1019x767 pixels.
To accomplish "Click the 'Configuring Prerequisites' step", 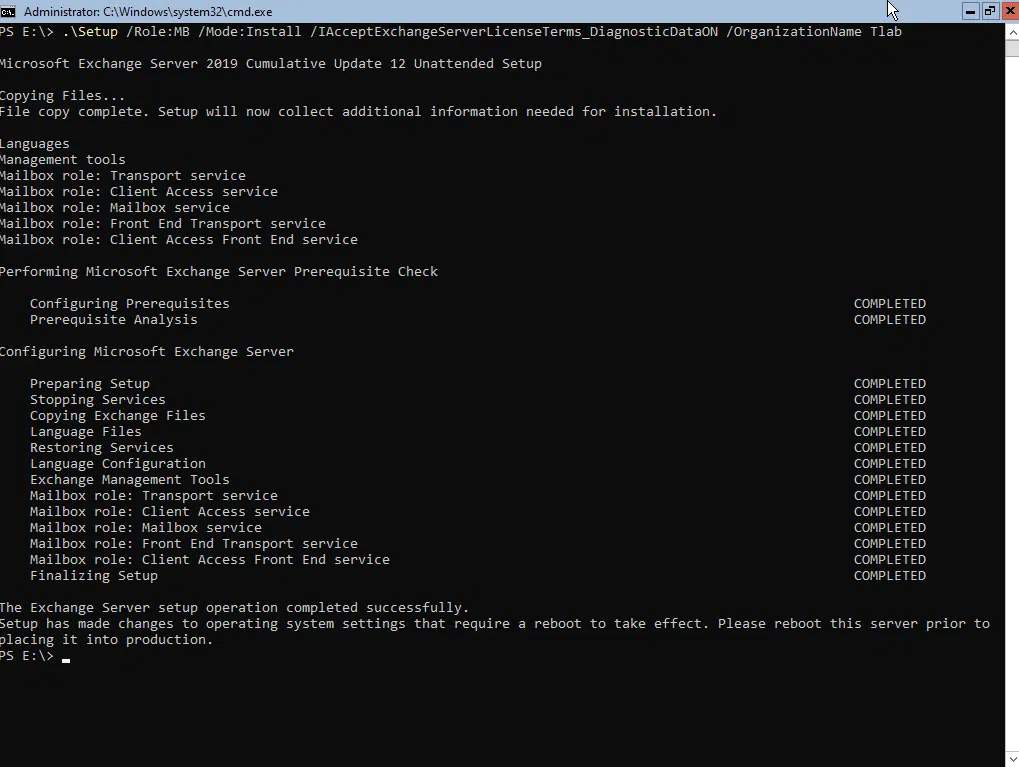I will pos(129,304).
